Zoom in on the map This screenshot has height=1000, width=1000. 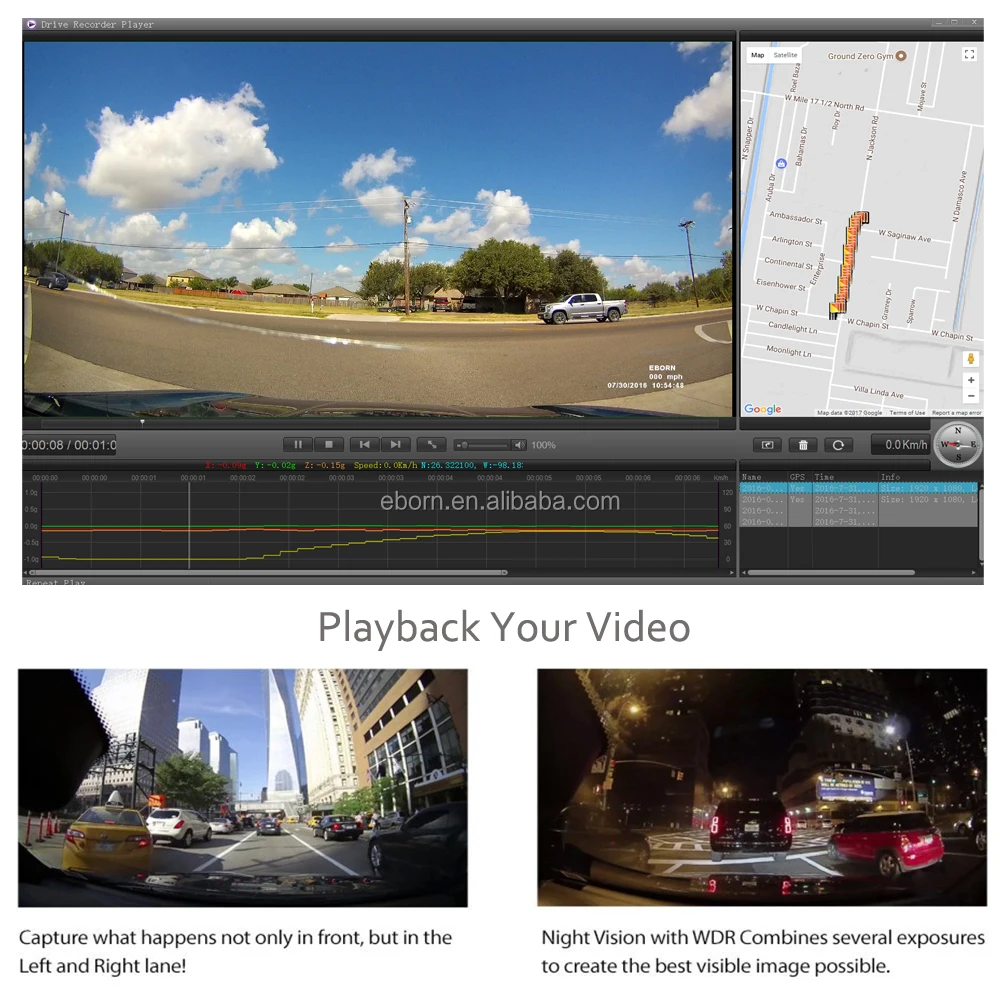(x=970, y=381)
